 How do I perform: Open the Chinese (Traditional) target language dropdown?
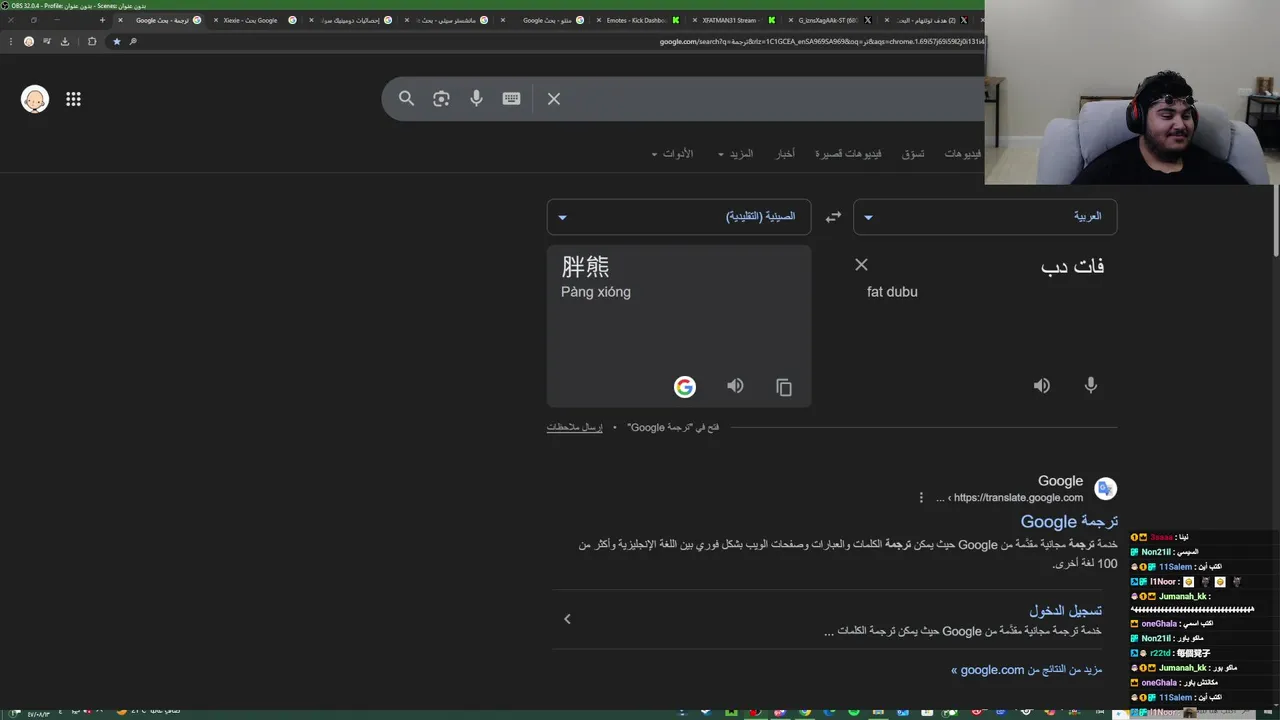pyautogui.click(x=679, y=217)
